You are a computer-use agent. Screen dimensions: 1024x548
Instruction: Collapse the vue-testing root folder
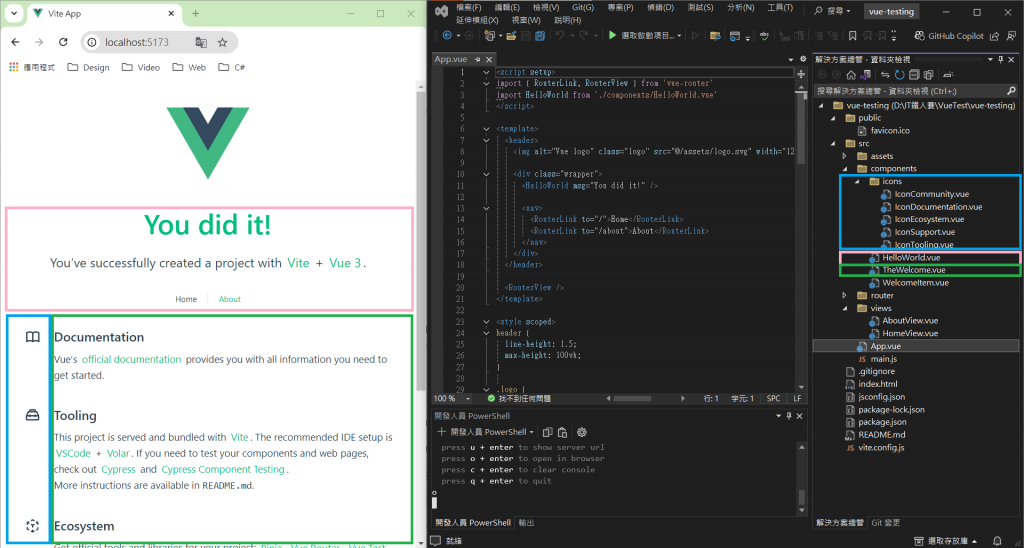pos(821,105)
